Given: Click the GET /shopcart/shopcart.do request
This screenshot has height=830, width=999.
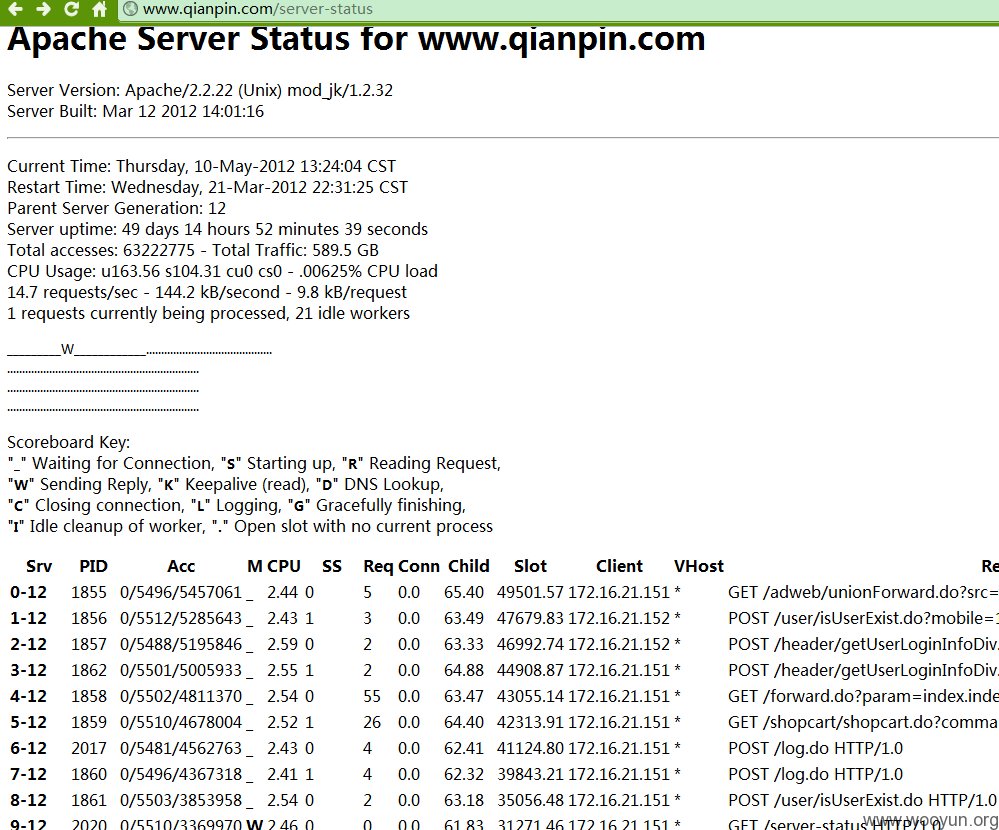Looking at the screenshot, I should pyautogui.click(x=863, y=722).
